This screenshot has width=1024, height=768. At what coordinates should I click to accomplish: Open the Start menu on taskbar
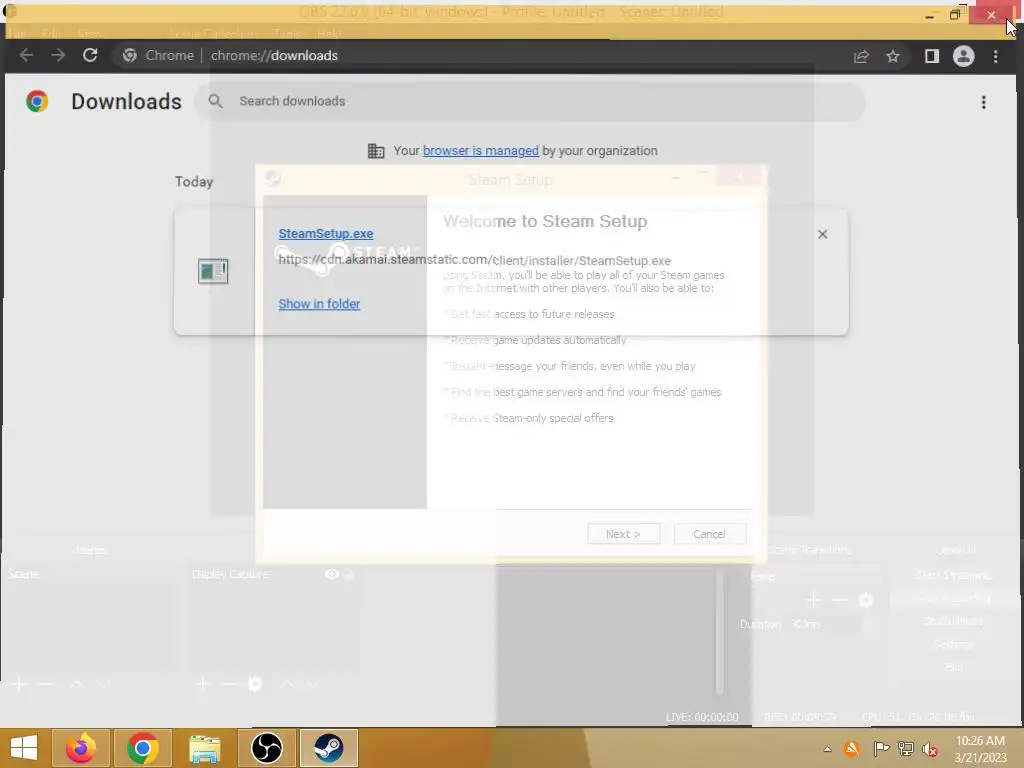[24, 748]
